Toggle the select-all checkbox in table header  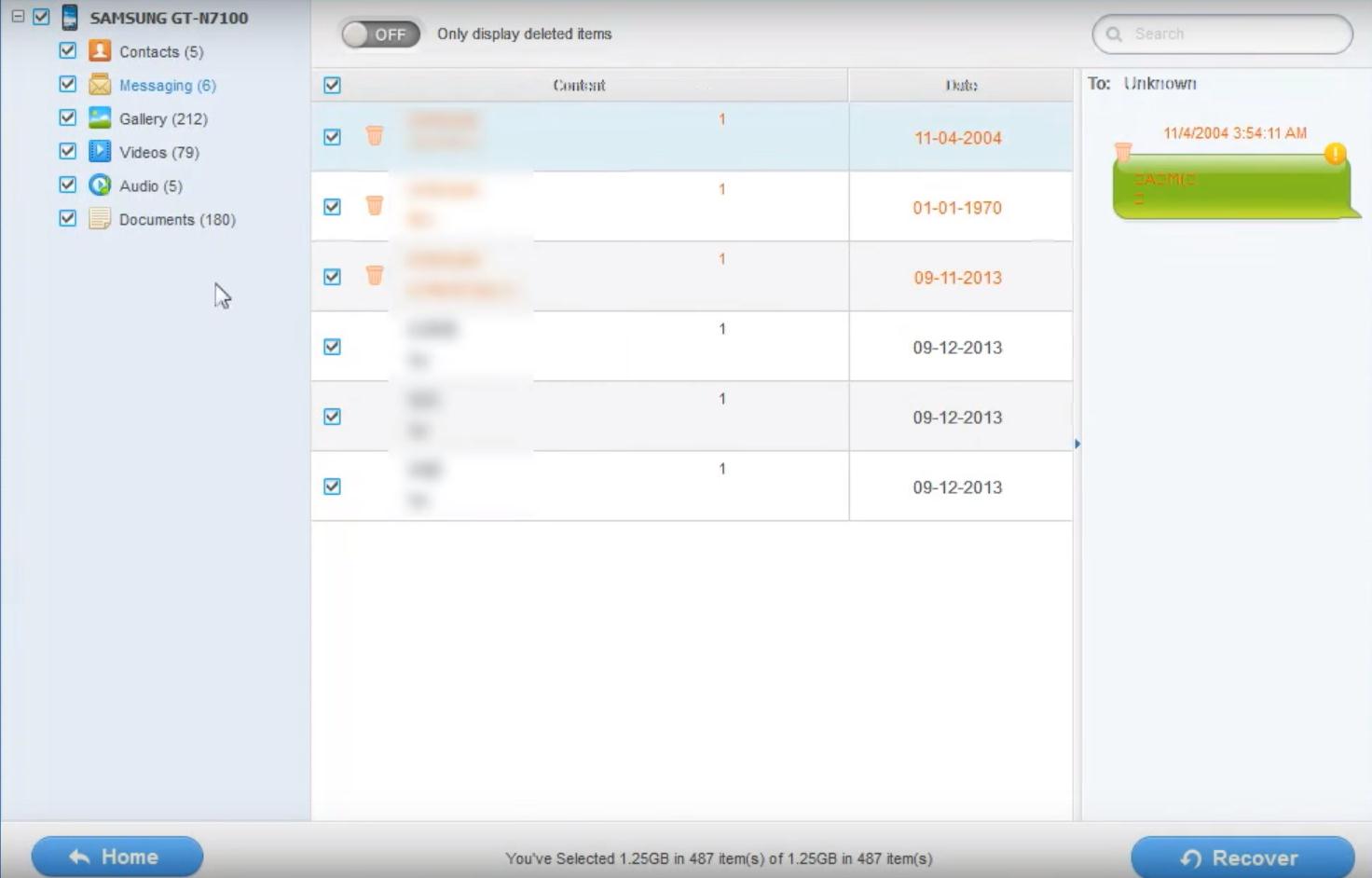click(x=332, y=85)
